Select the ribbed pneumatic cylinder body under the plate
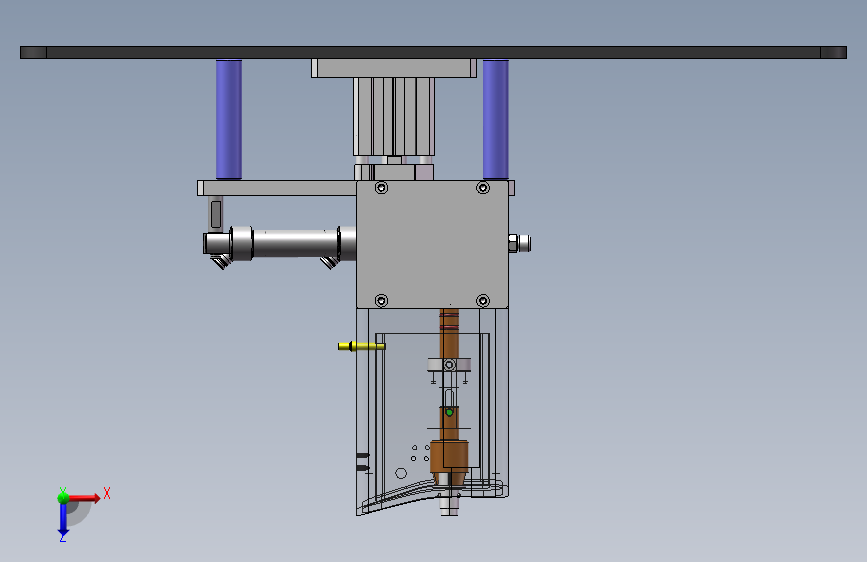Viewport: 867px width, 562px height. pyautogui.click(x=394, y=116)
